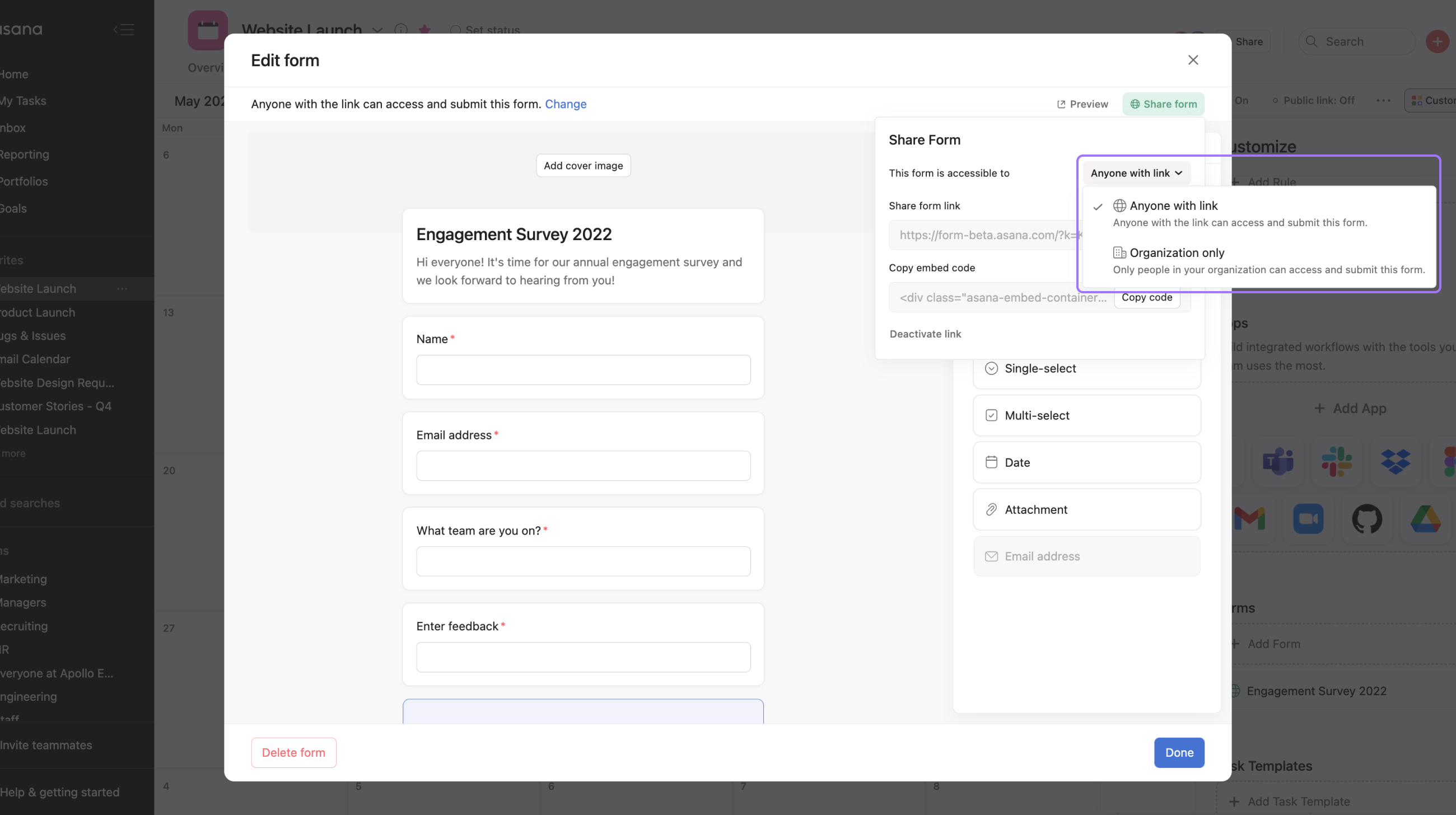This screenshot has height=815, width=1456.
Task: Click the project info icon
Action: [401, 30]
